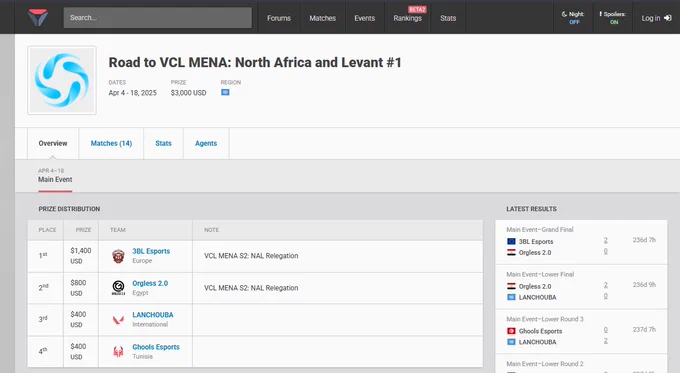This screenshot has width=680, height=373.
Task: Switch to the Matches (14) tab
Action: pos(111,144)
